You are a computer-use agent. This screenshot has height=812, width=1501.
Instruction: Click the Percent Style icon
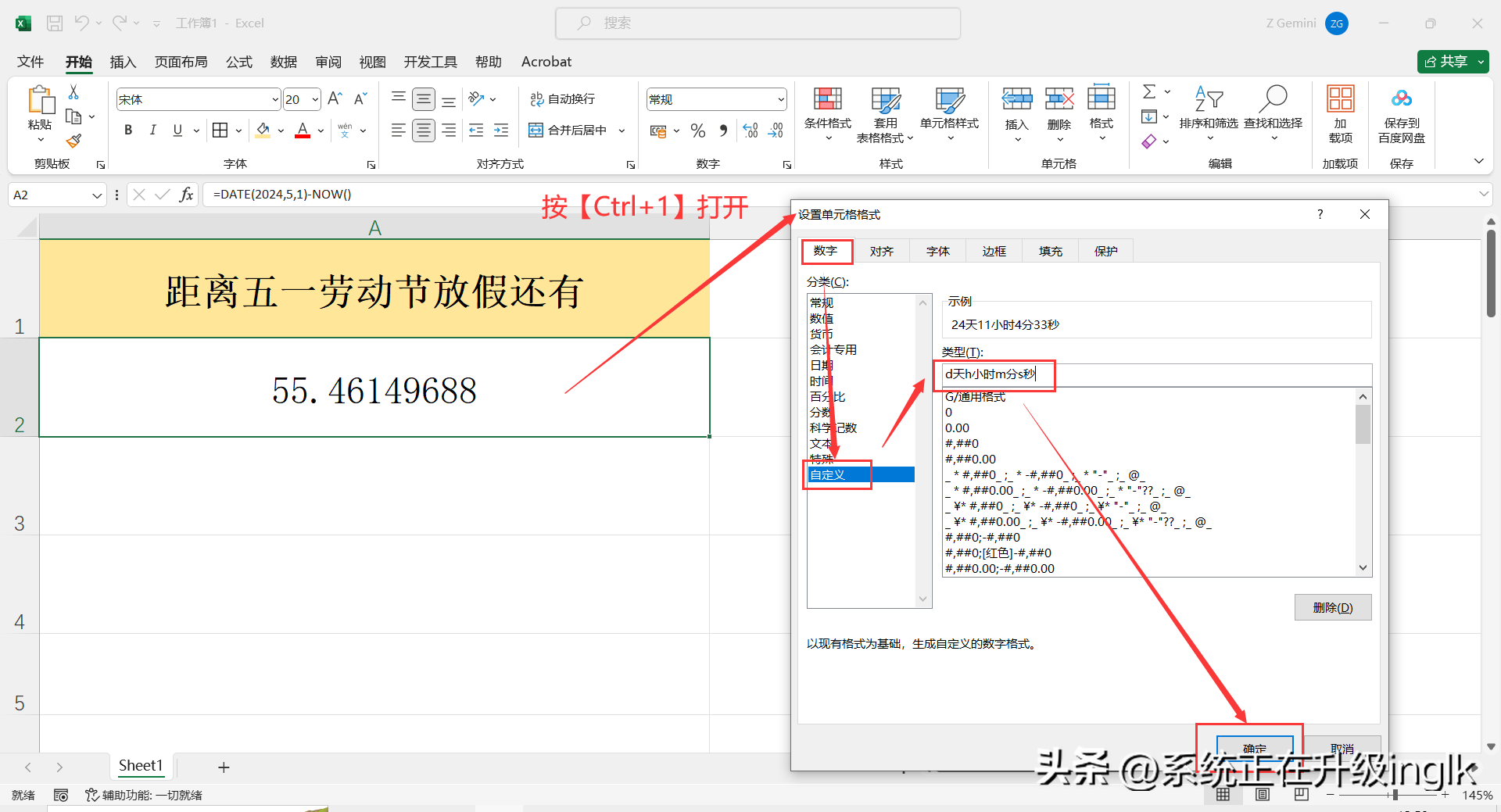coord(698,131)
